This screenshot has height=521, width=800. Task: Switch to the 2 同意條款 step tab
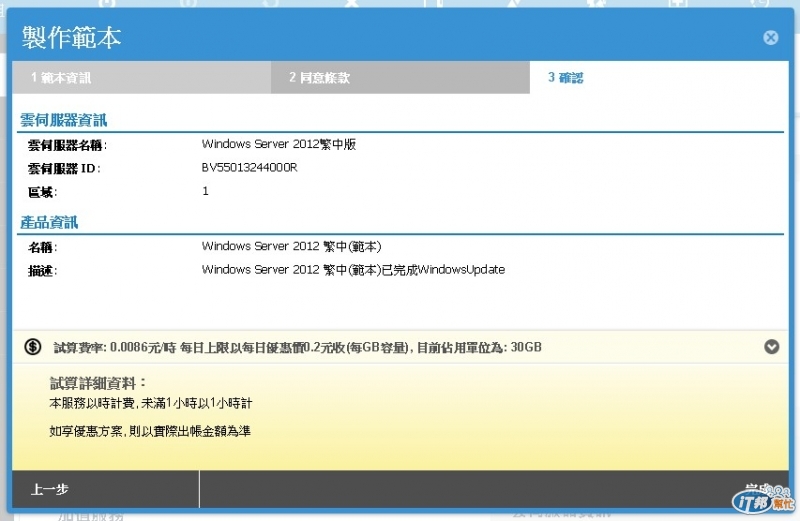tap(400, 78)
